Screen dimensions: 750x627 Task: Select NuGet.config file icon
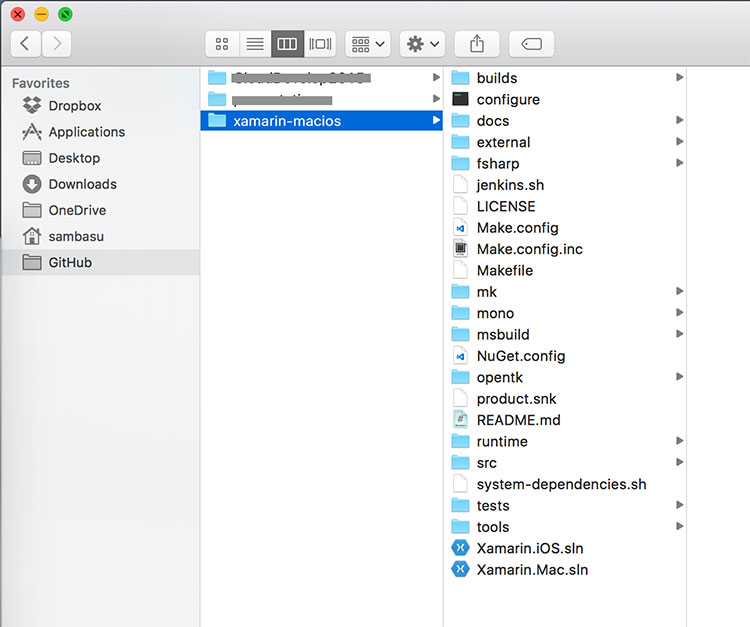click(x=460, y=356)
